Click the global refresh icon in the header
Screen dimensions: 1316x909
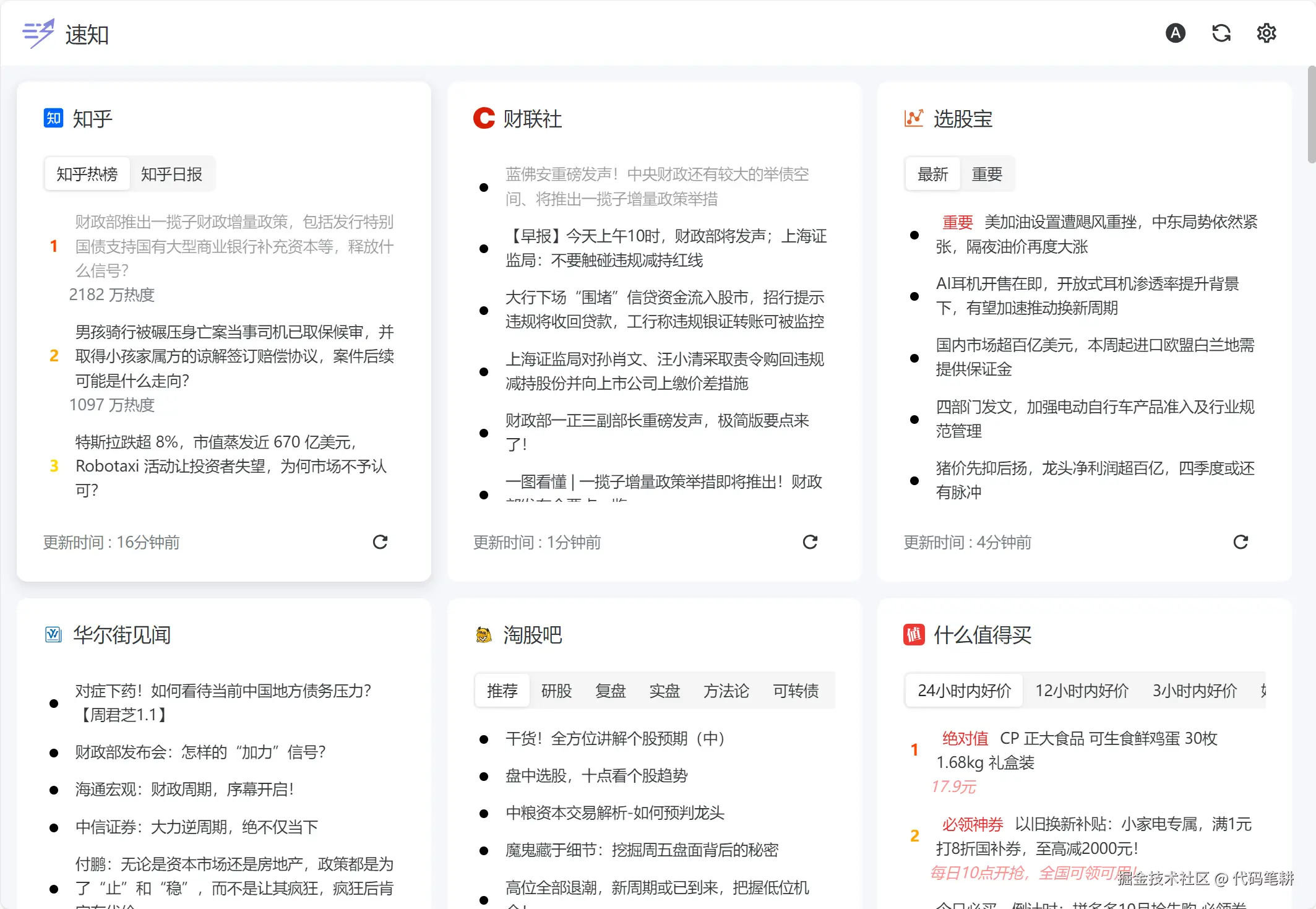[1220, 33]
